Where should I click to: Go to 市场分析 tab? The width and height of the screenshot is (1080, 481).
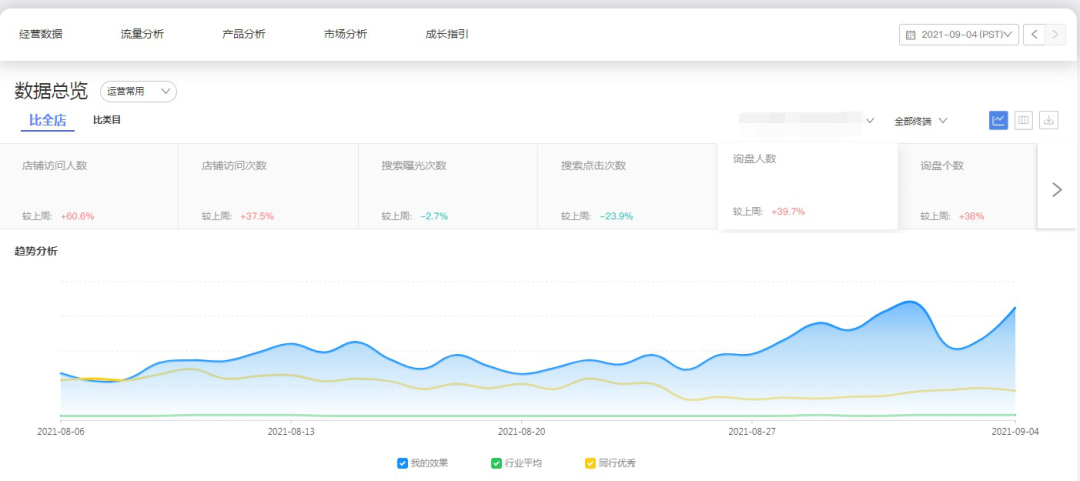pos(346,34)
